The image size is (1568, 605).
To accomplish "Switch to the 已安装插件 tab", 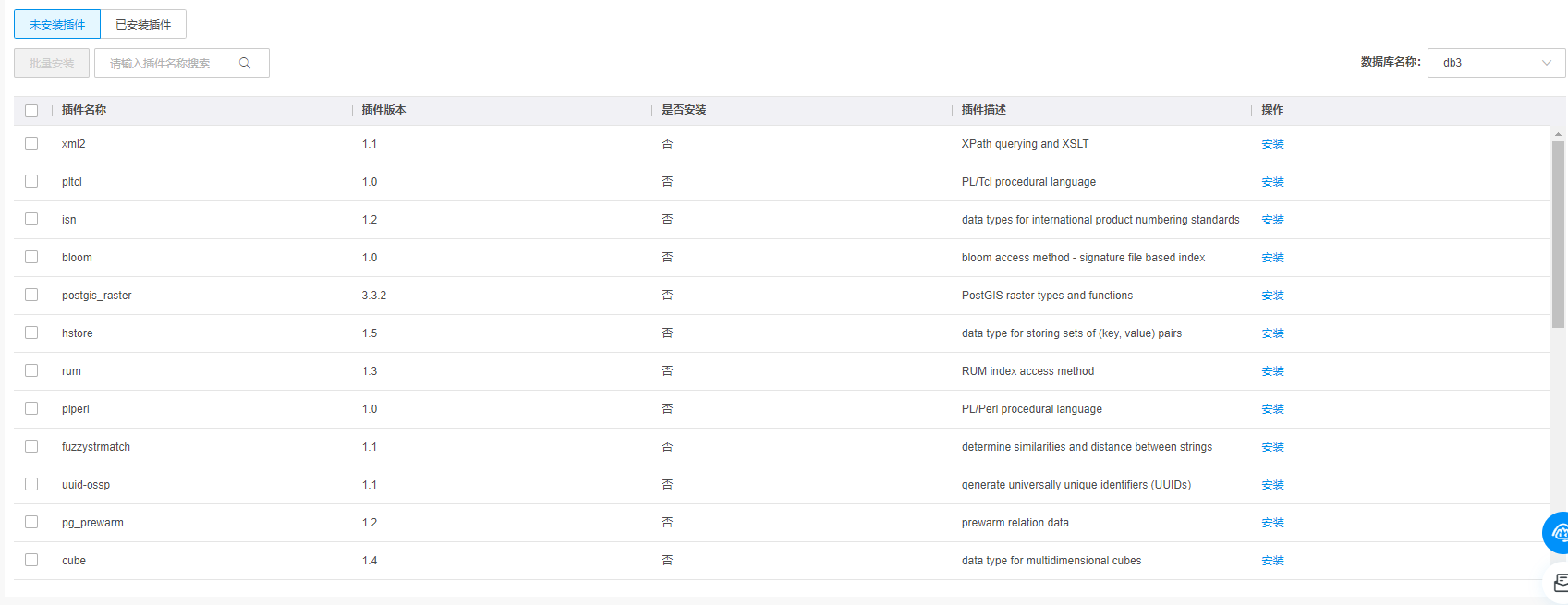I will click(x=143, y=25).
